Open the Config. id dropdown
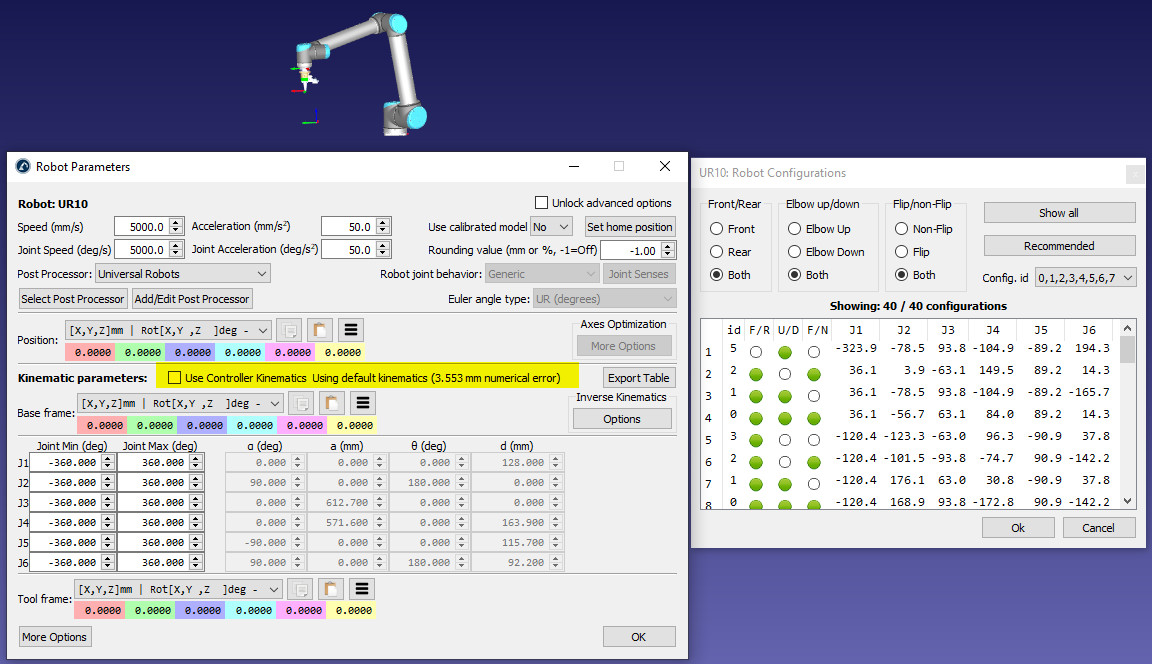 (x=1085, y=277)
